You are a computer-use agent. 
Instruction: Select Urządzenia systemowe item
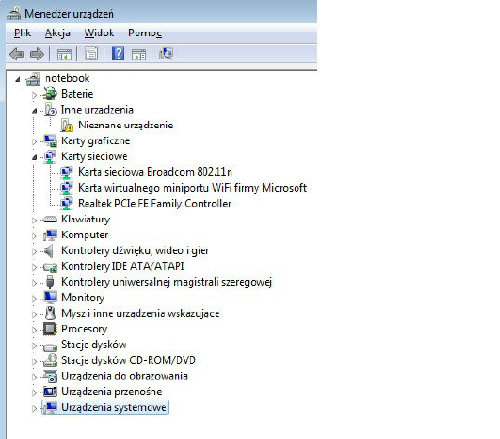click(114, 407)
